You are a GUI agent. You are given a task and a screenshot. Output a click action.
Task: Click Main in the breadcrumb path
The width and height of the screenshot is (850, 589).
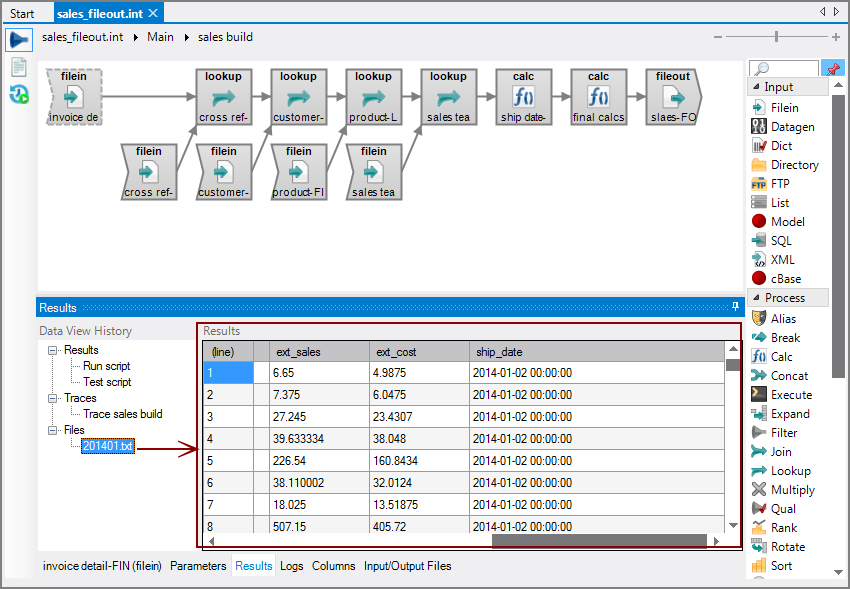[160, 37]
